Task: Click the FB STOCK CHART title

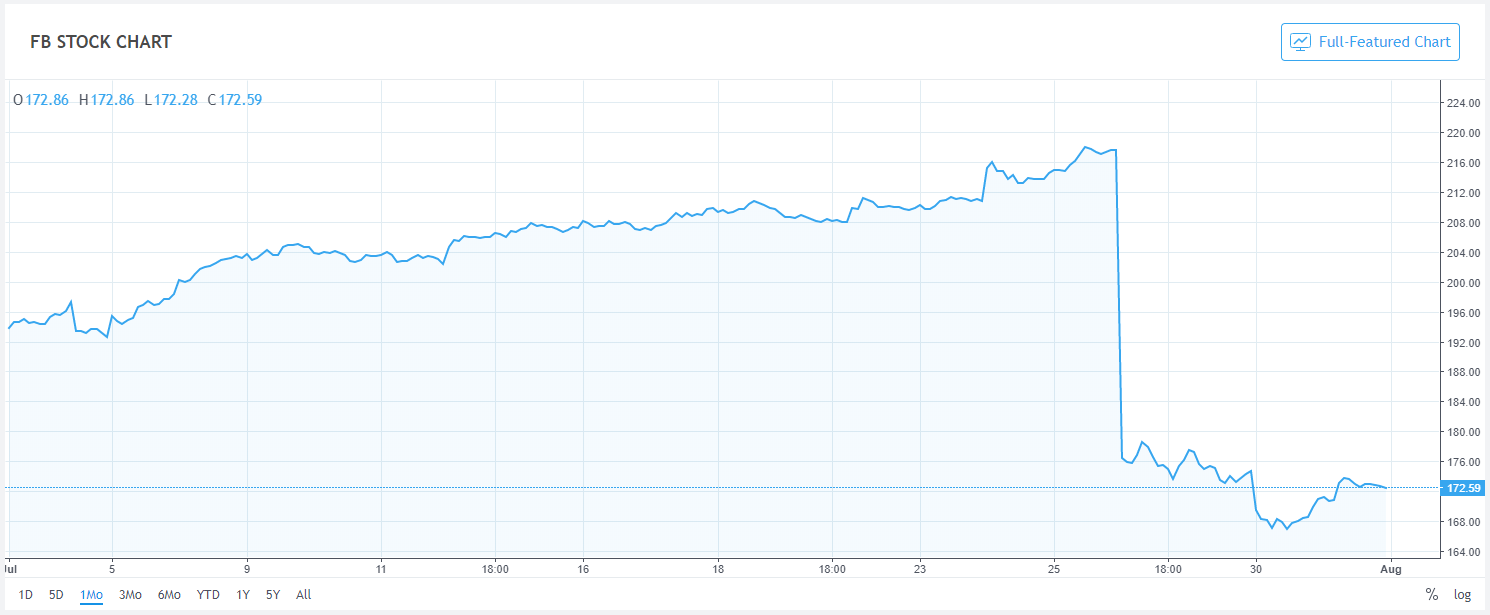Action: [x=101, y=42]
